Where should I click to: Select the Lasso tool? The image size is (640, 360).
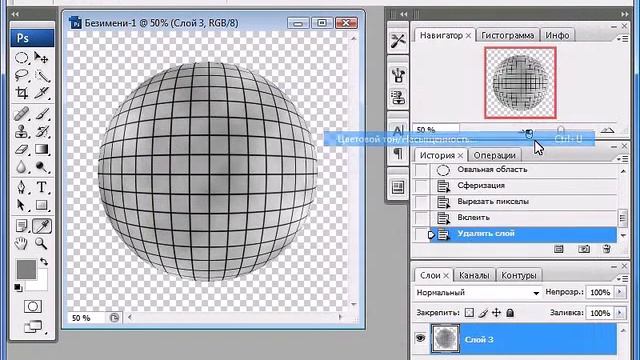pyautogui.click(x=22, y=75)
